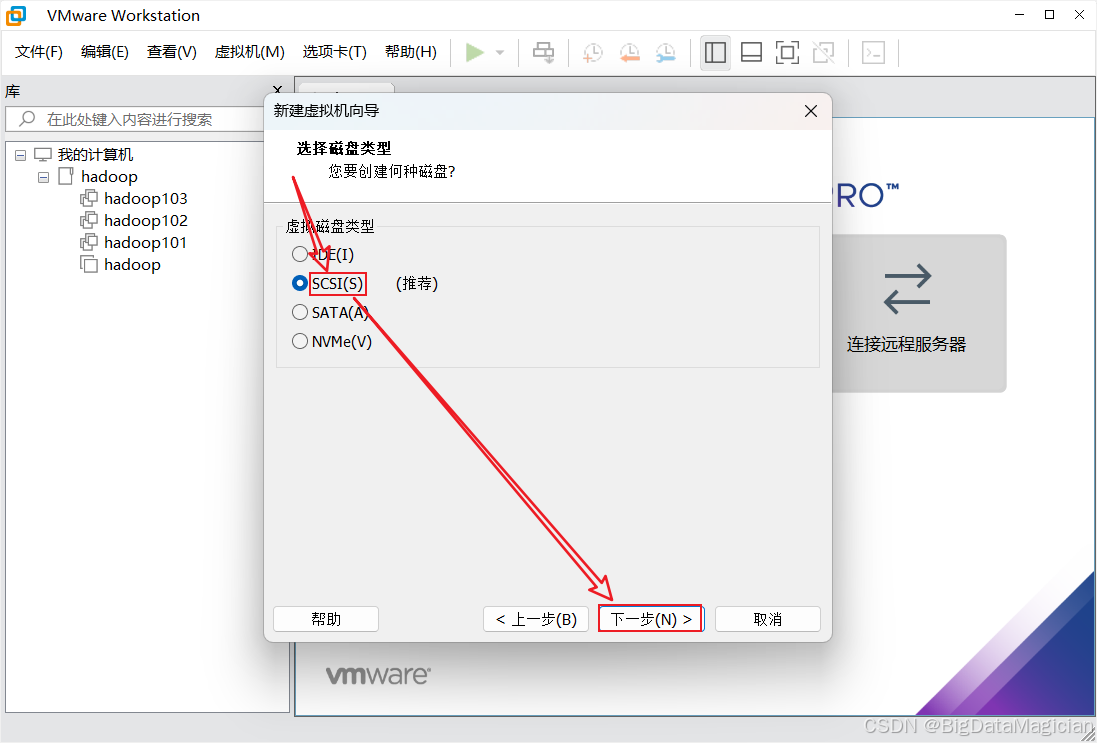Click the 取消 cancel button
Viewport: 1097px width, 743px height.
point(767,619)
